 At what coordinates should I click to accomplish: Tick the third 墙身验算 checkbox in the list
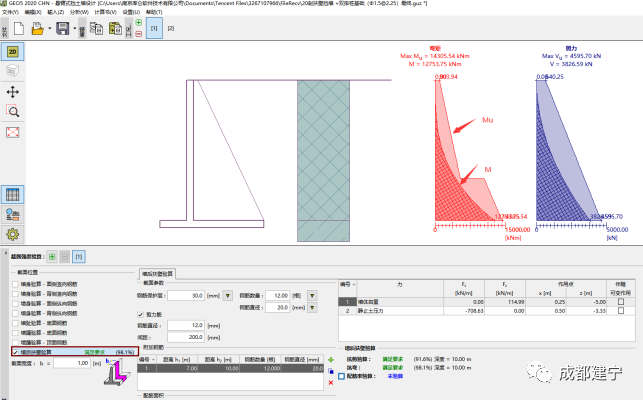tap(15, 303)
